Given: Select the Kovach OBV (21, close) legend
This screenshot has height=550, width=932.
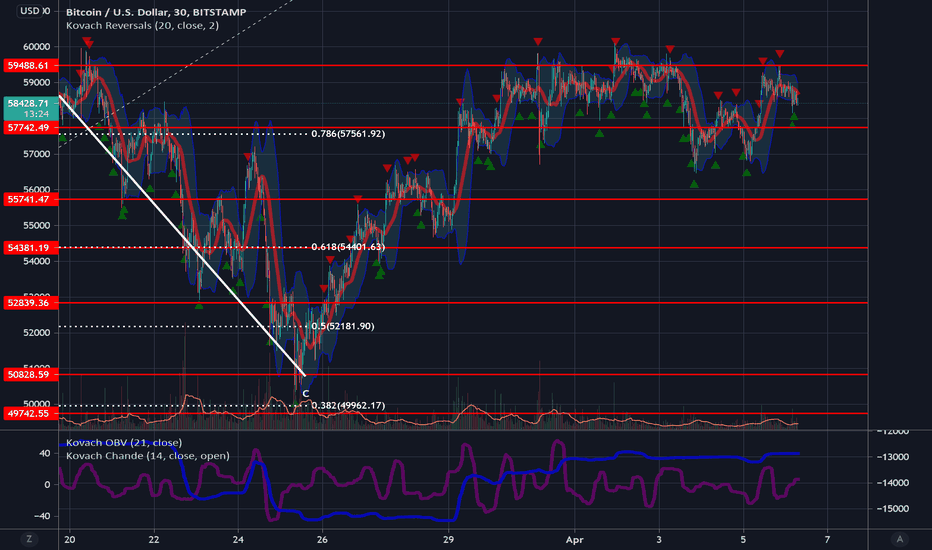Looking at the screenshot, I should [x=124, y=442].
